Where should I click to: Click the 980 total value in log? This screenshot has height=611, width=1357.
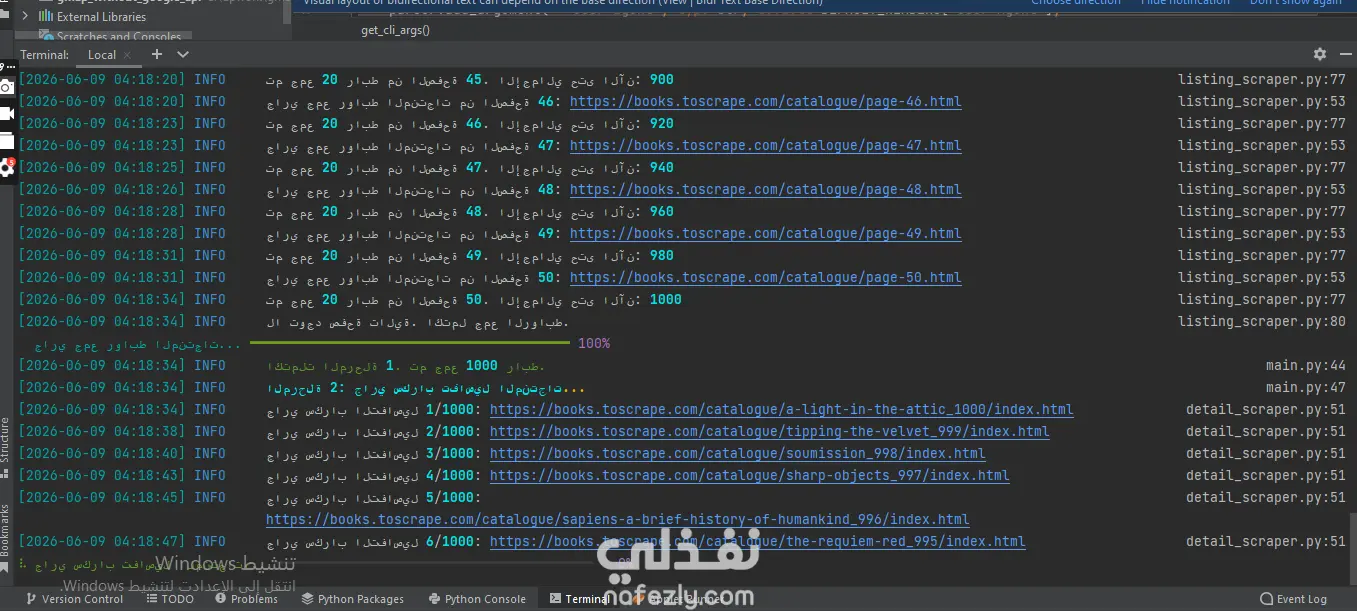662,255
